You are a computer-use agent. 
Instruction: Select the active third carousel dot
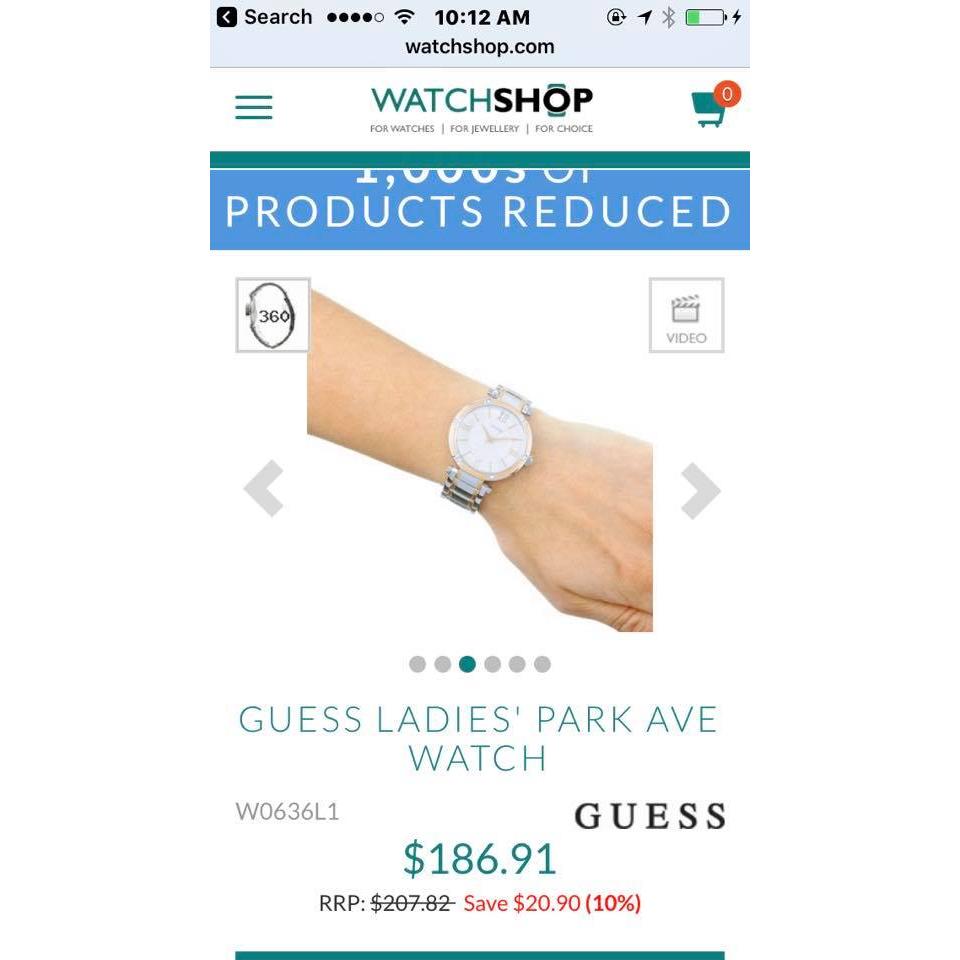467,664
